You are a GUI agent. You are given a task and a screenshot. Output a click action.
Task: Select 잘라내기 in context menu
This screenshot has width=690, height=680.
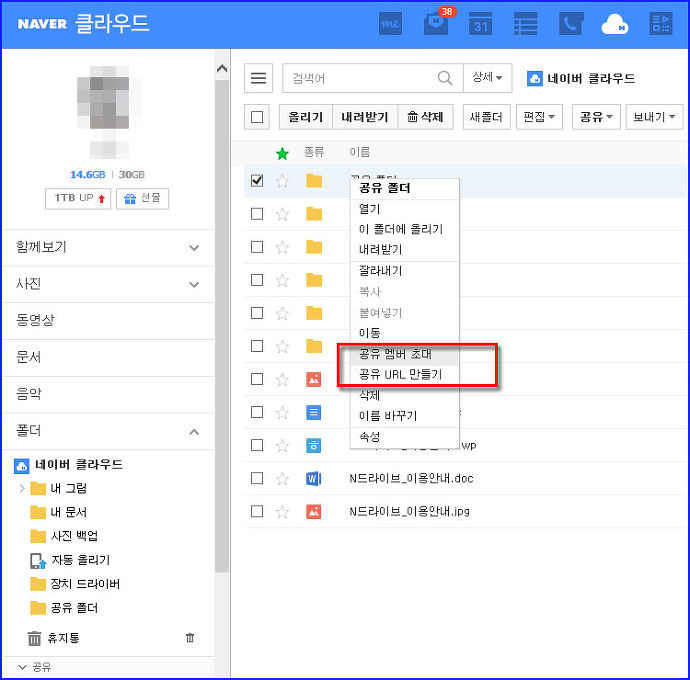381,271
